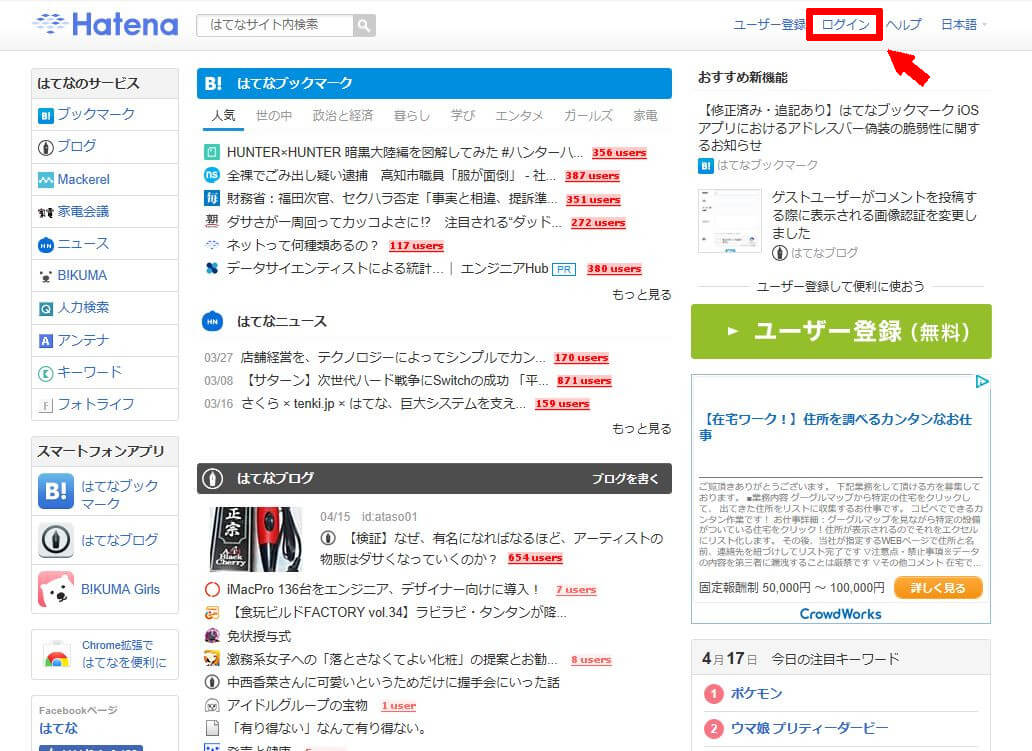Open the 【修正済み・追記あり】 announcement
This screenshot has width=1032, height=751.
coord(838,128)
